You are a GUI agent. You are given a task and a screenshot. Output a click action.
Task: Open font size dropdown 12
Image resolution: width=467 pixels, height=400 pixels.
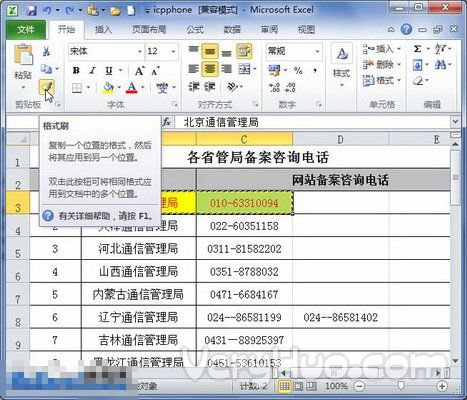[173, 51]
